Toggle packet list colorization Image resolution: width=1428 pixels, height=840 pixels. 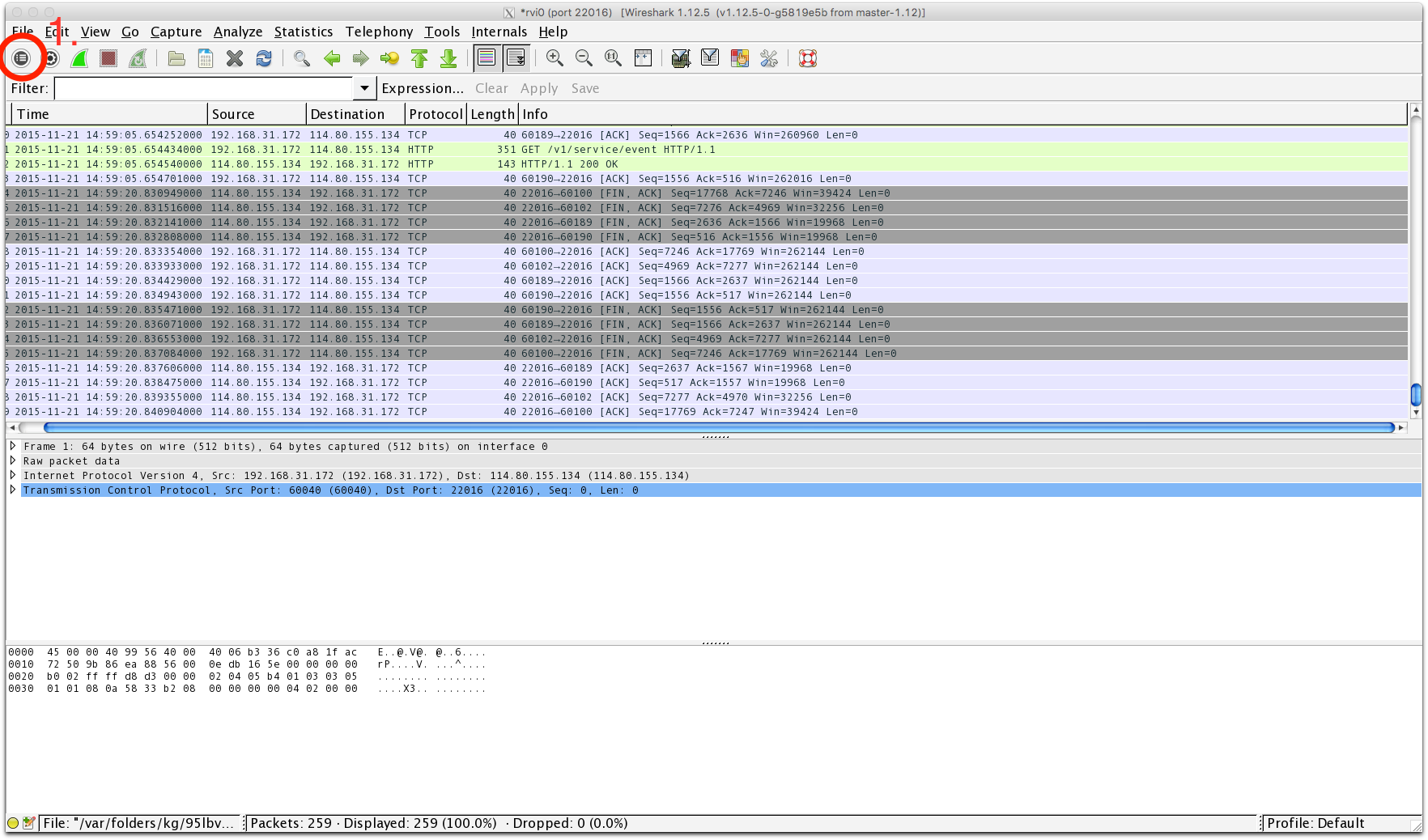tap(487, 58)
